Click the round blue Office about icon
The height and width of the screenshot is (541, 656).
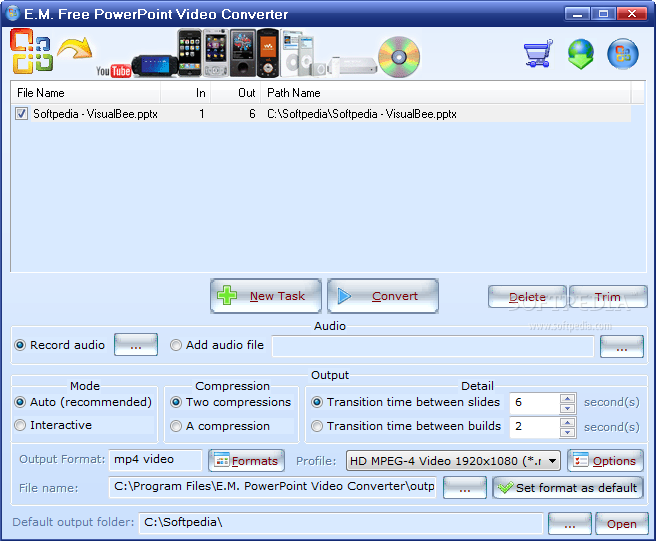(x=623, y=54)
